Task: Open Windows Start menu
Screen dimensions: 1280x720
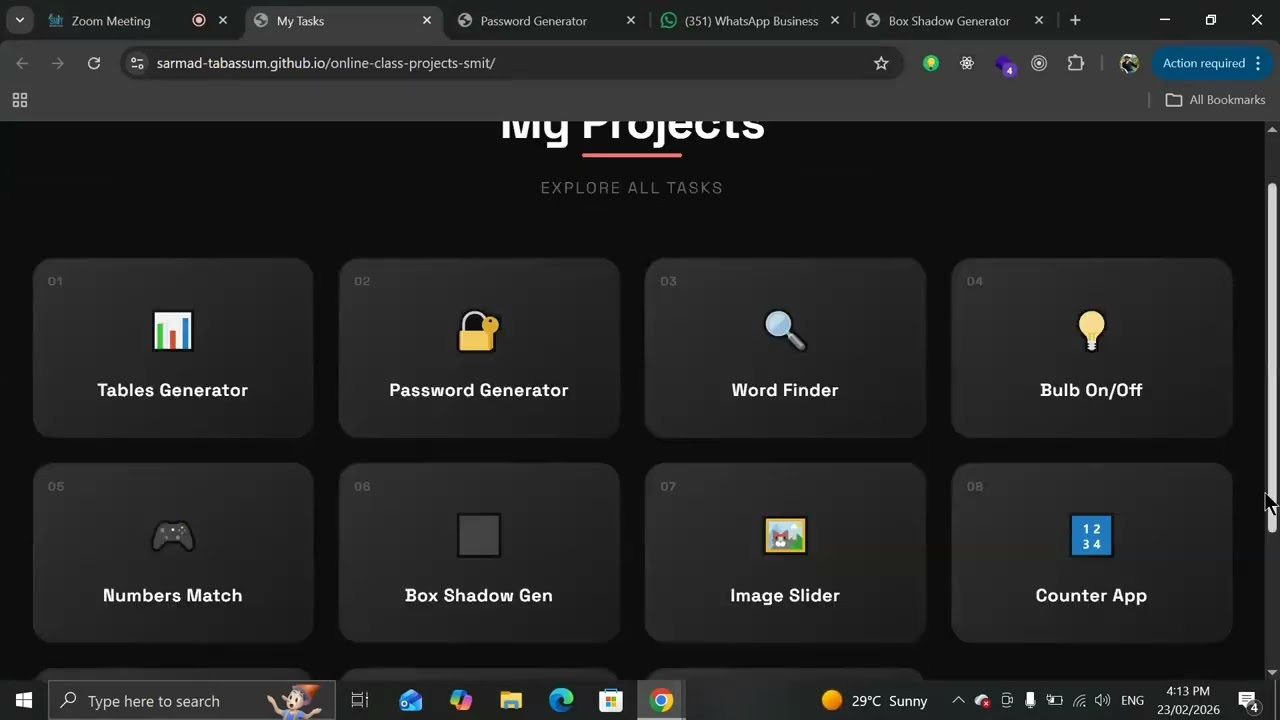Action: (x=24, y=700)
